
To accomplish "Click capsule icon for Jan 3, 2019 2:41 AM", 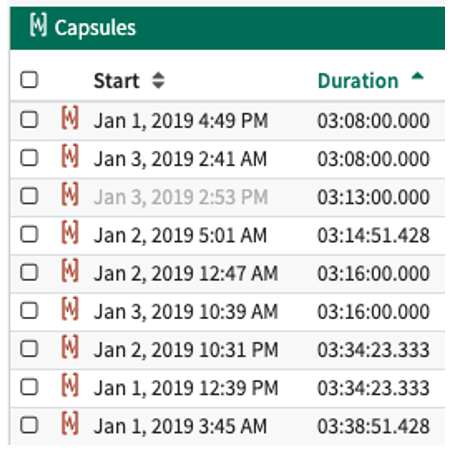I will coord(70,156).
